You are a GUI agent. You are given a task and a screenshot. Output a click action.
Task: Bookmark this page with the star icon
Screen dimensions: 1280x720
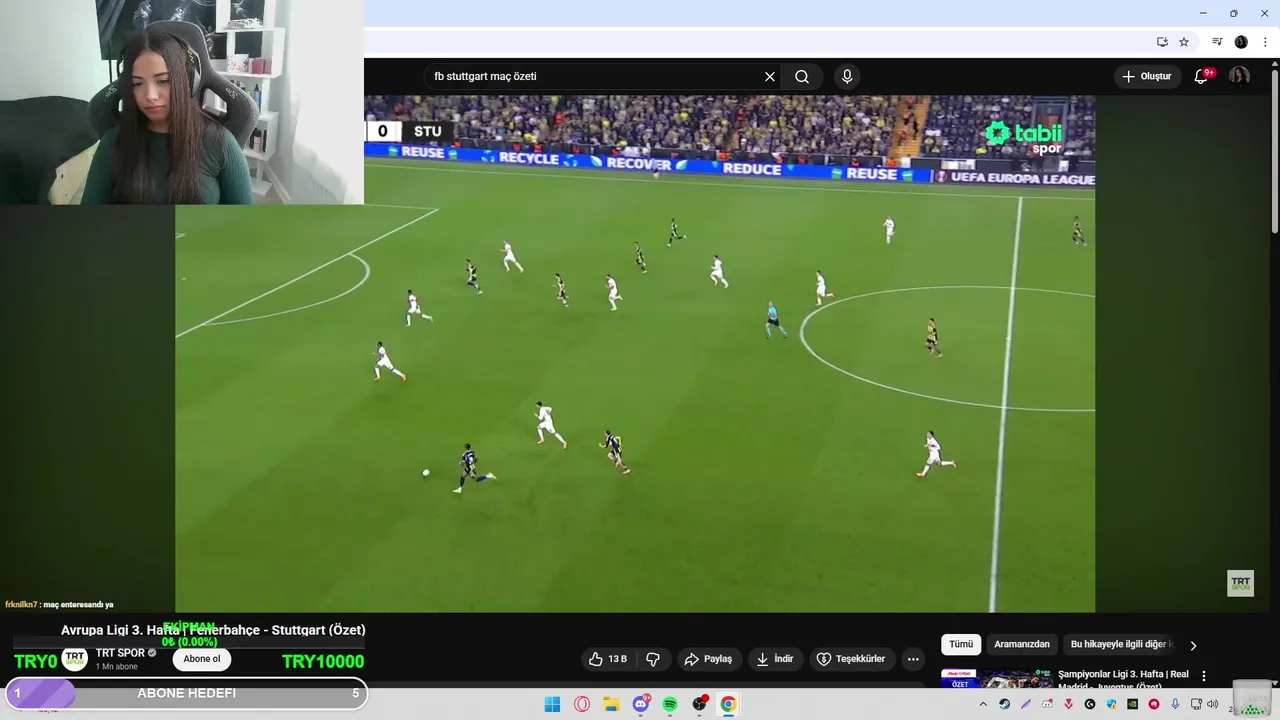1184,42
